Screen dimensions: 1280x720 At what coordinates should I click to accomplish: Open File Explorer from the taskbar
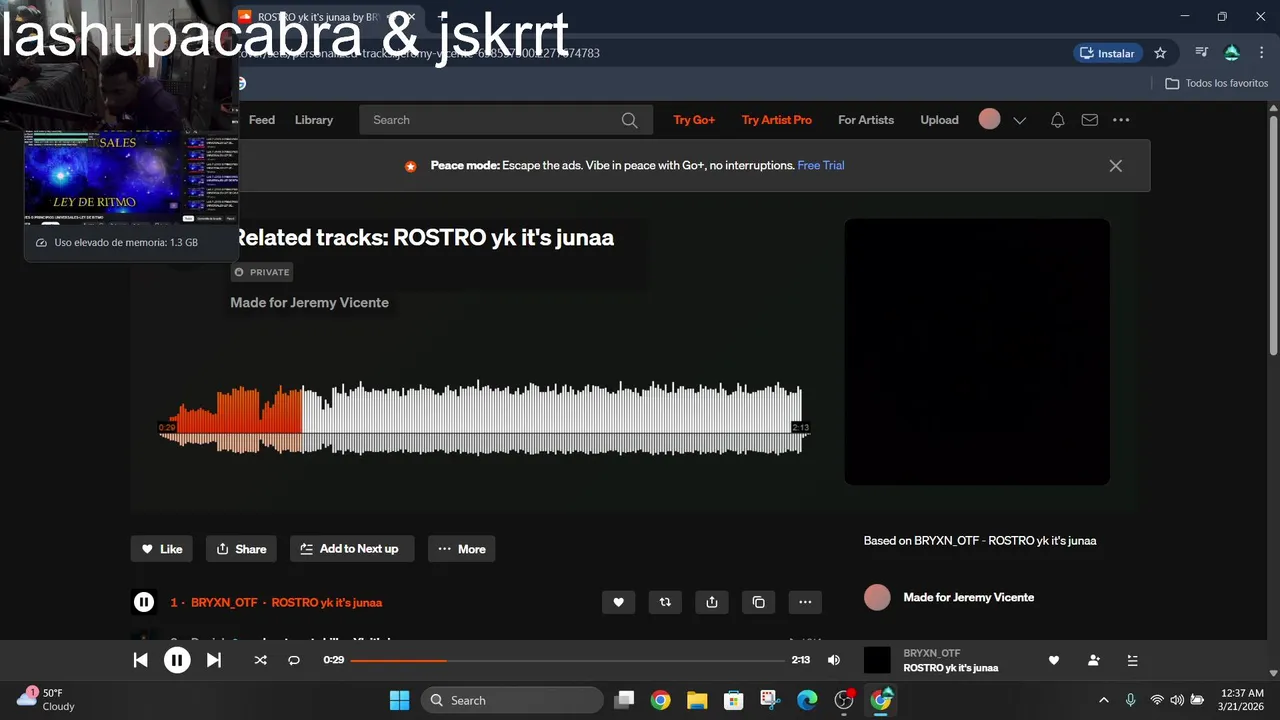click(x=697, y=700)
